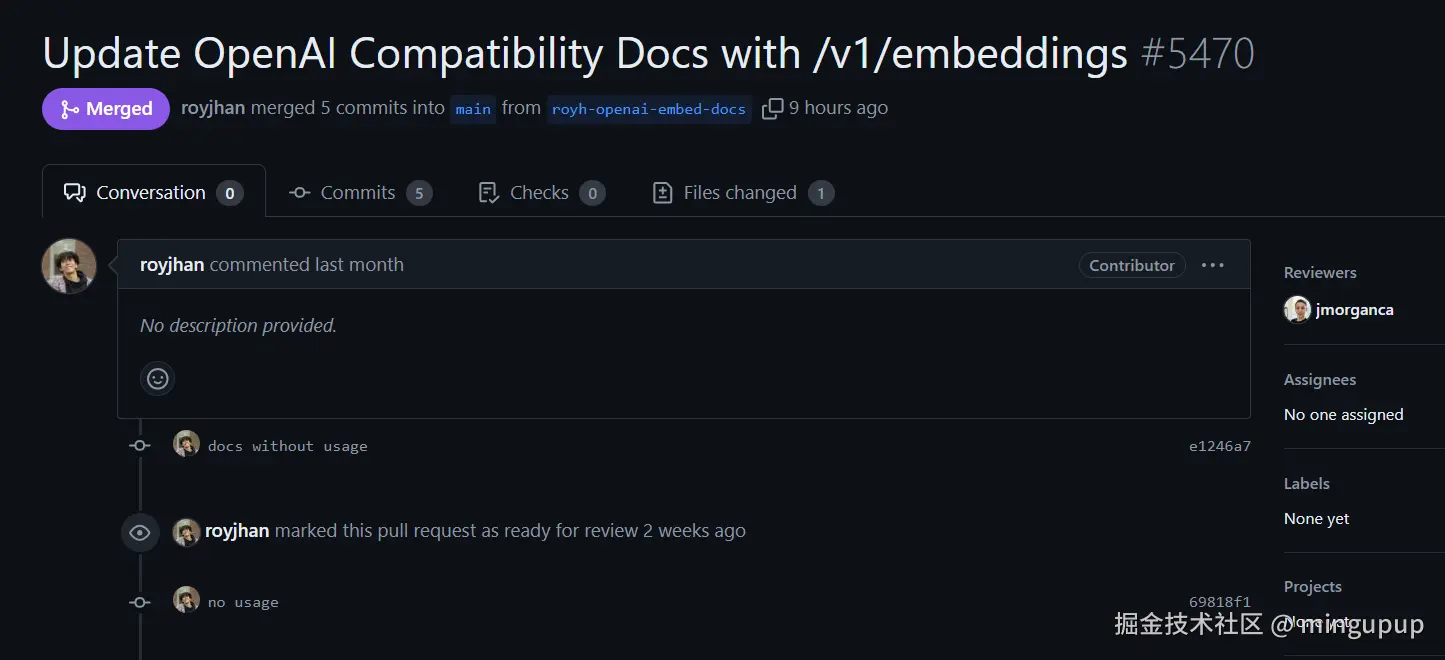This screenshot has width=1445, height=660.
Task: Click the Files changed diff icon
Action: pyautogui.click(x=662, y=192)
